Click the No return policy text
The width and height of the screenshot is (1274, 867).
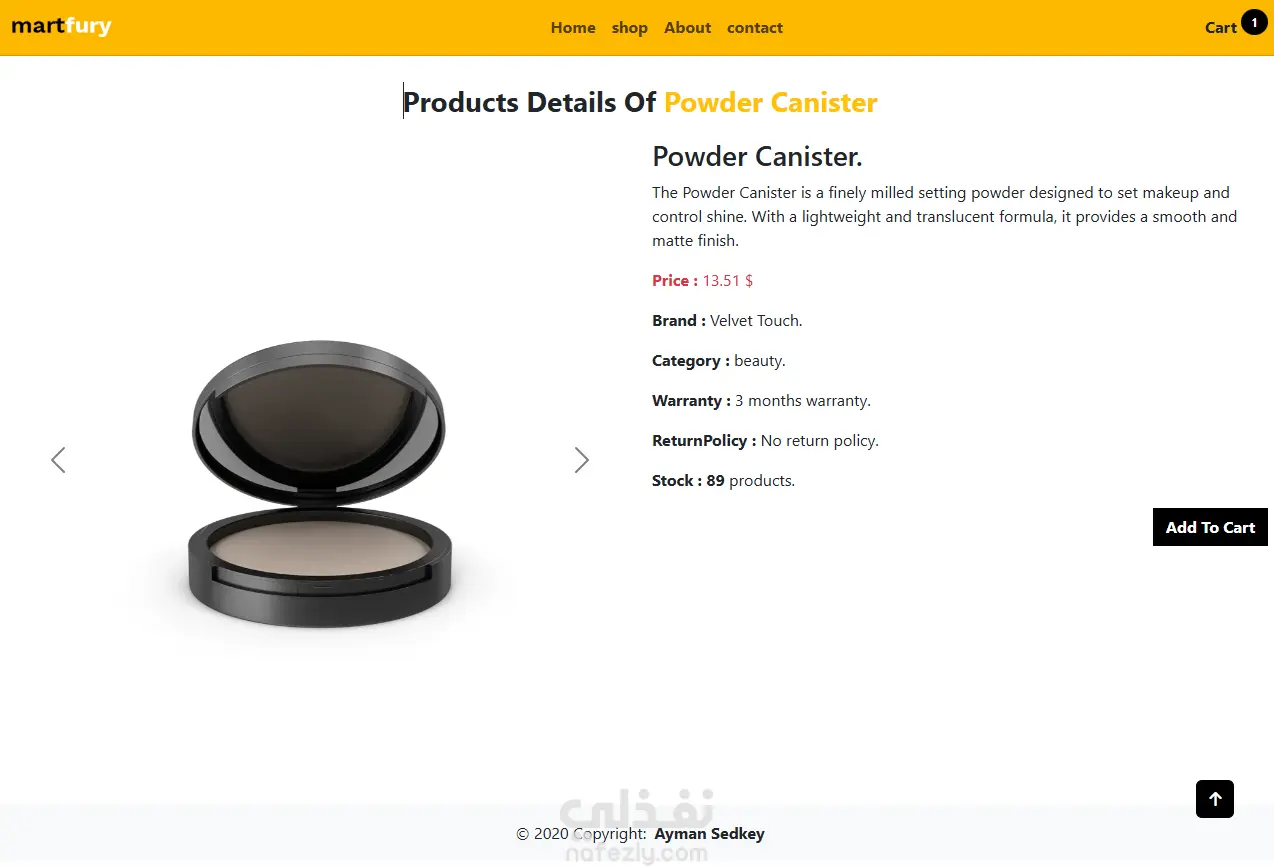coord(820,441)
